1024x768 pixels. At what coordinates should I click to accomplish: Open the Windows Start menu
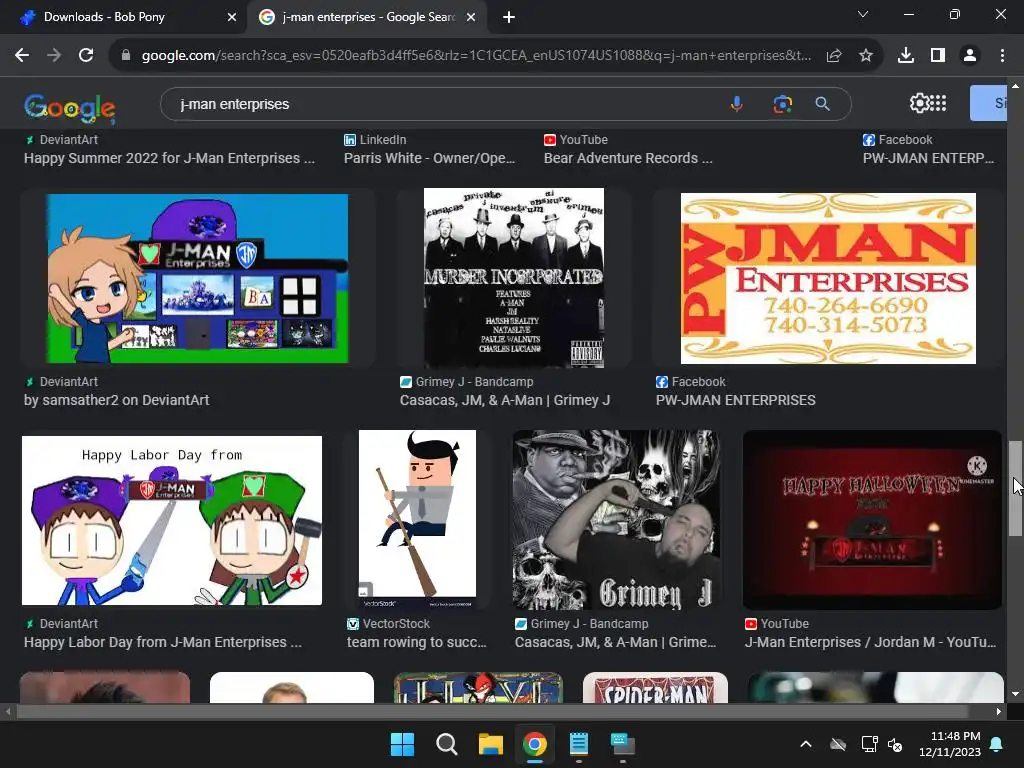pos(402,744)
